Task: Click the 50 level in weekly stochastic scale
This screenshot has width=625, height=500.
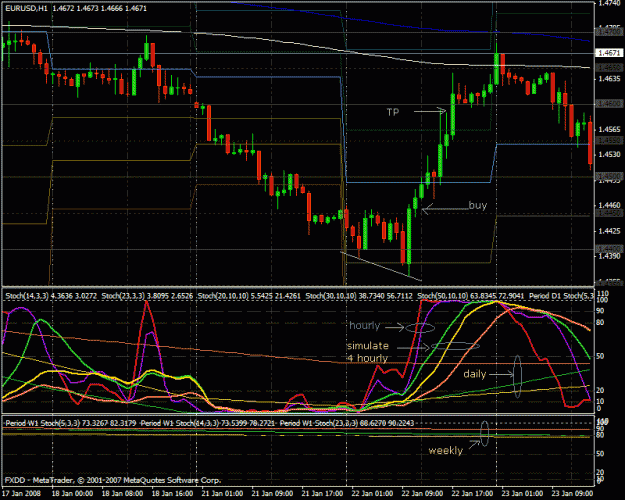Action: [x=600, y=454]
